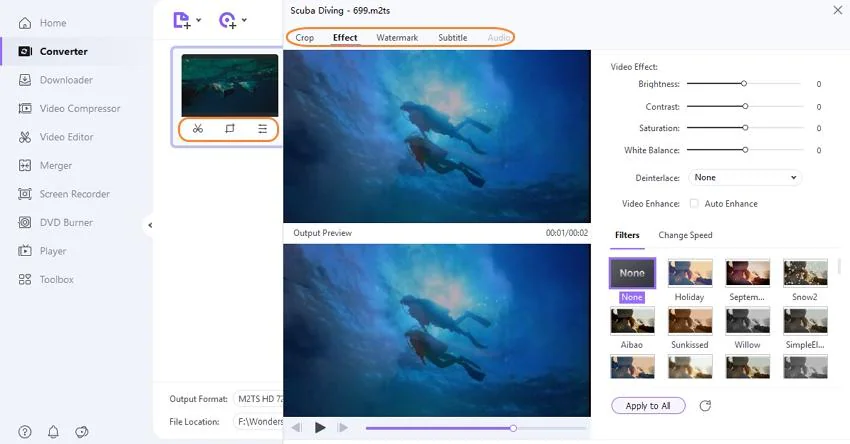Select the scuba video thumbnail in list
Image resolution: width=850 pixels, height=444 pixels.
click(230, 85)
